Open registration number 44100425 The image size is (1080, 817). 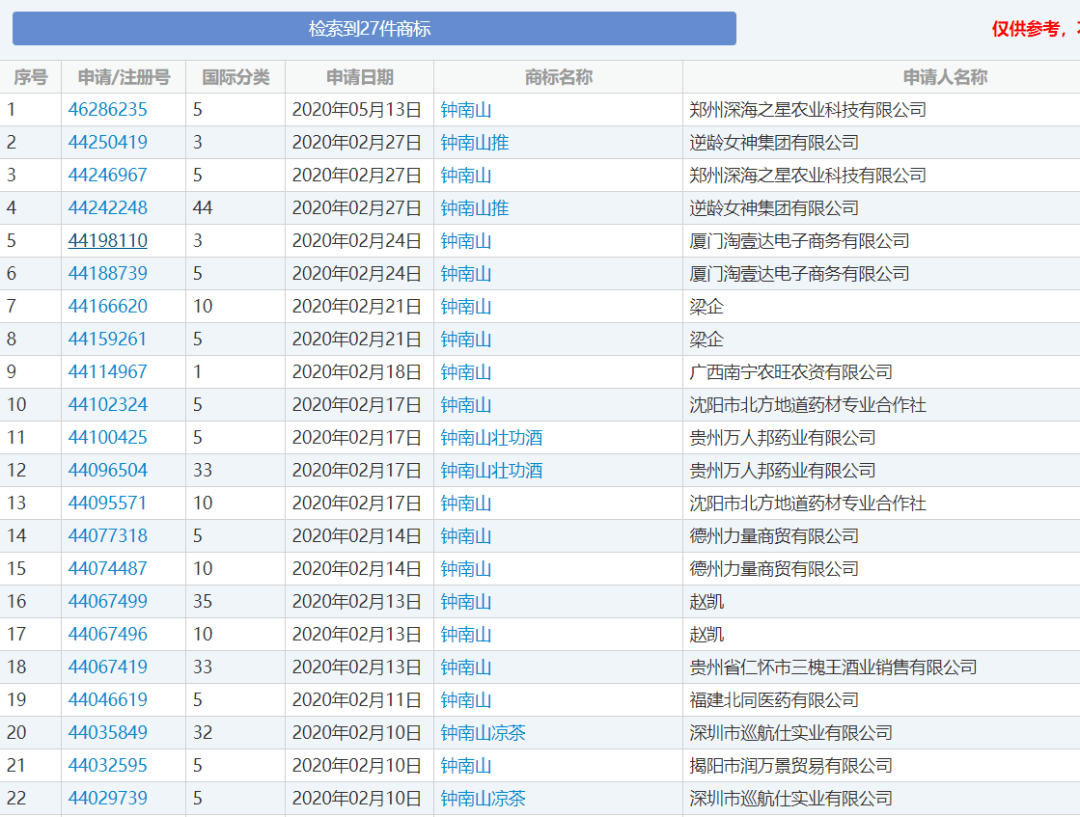(x=107, y=437)
